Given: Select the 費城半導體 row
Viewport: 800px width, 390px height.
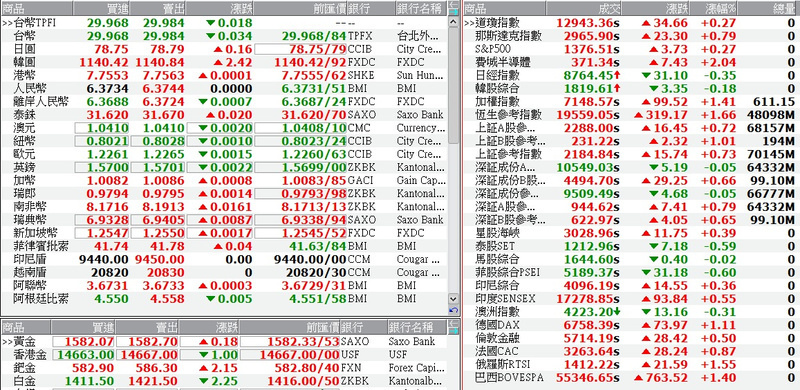Looking at the screenshot, I should (x=631, y=62).
